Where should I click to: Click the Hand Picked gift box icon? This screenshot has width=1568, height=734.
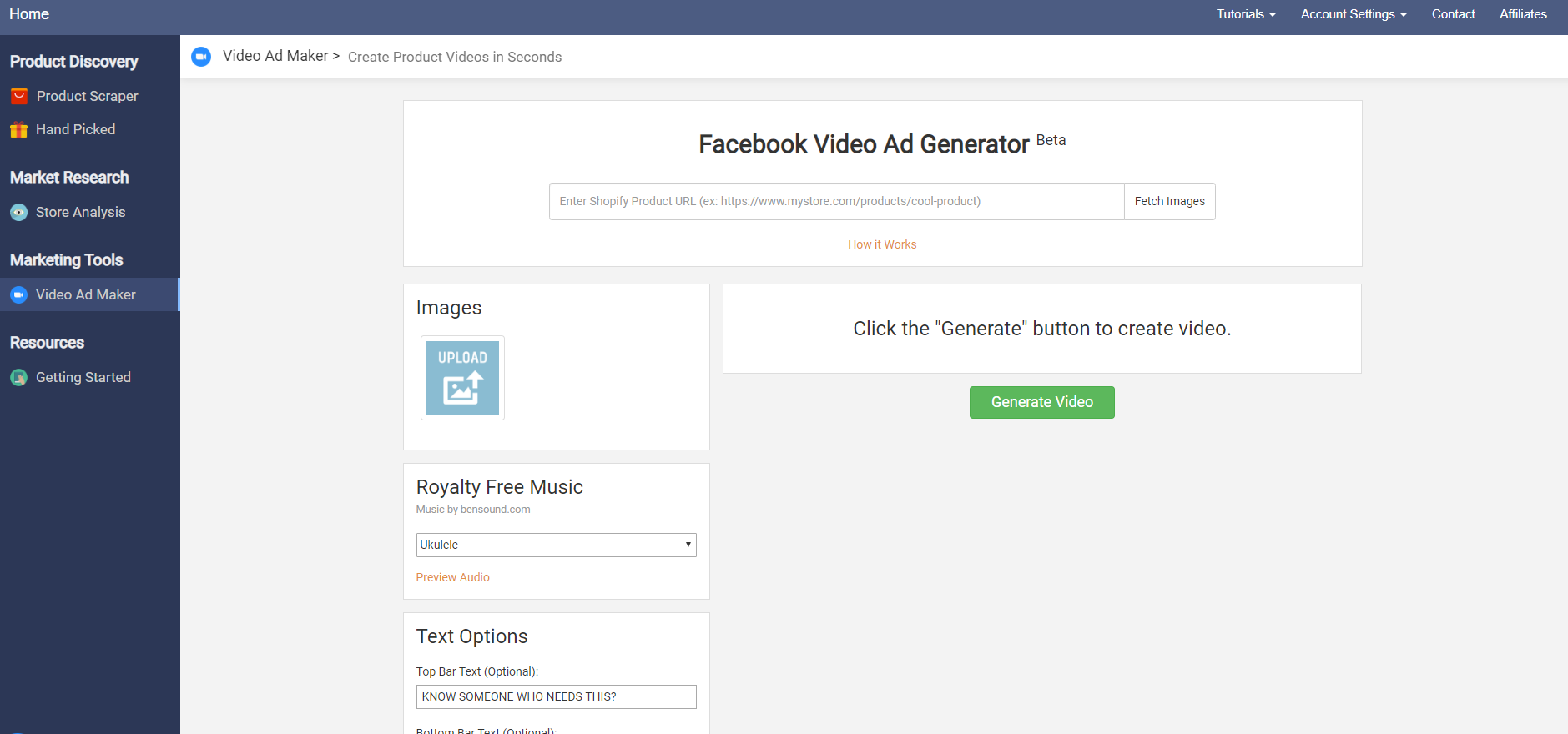coord(19,130)
